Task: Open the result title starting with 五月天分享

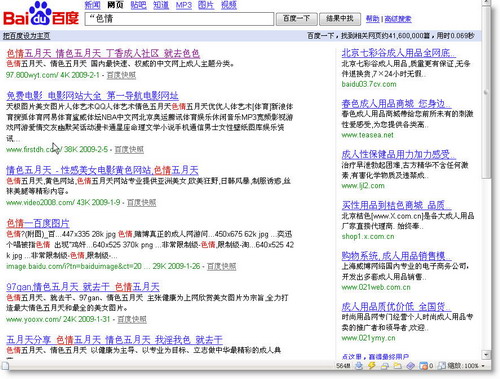Action: coord(114,340)
